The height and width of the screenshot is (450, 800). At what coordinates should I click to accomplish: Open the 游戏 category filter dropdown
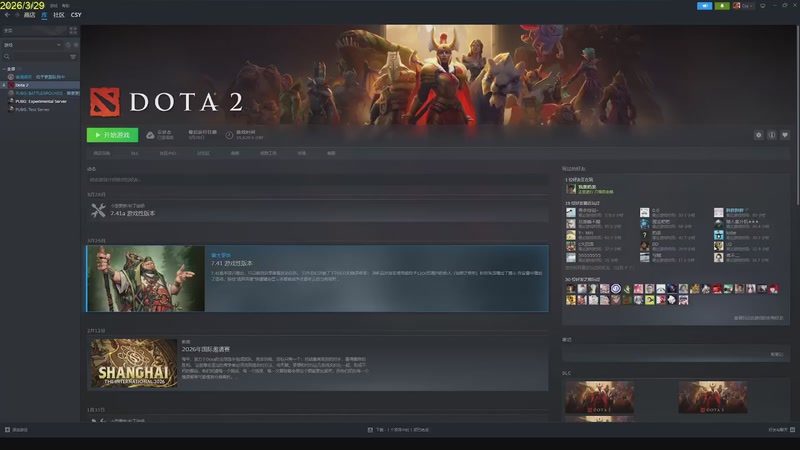32,45
